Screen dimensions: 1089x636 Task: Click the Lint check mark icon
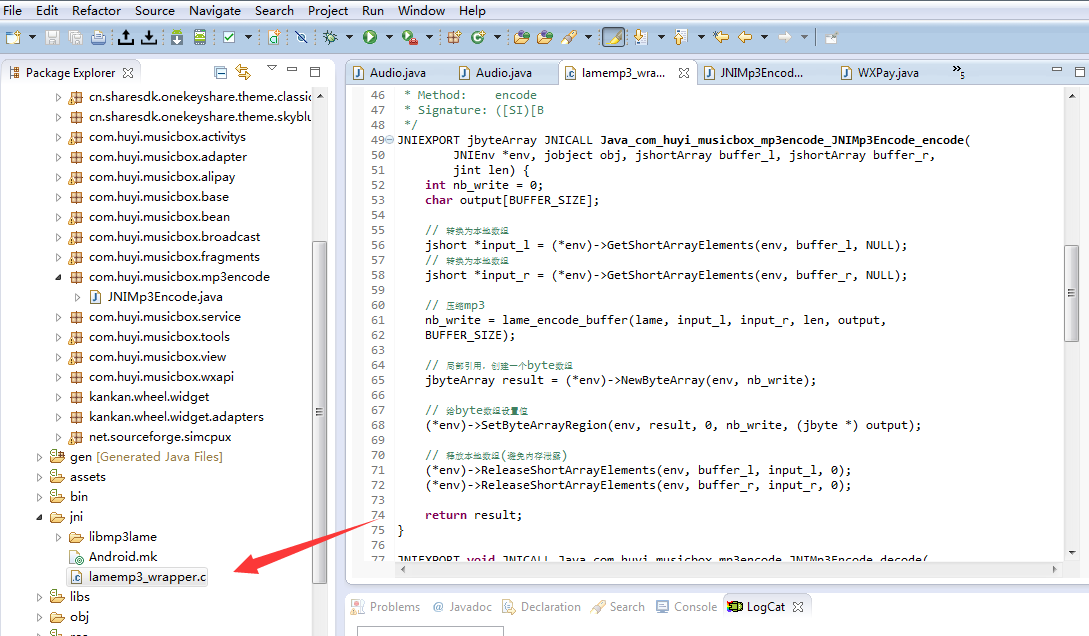[229, 37]
